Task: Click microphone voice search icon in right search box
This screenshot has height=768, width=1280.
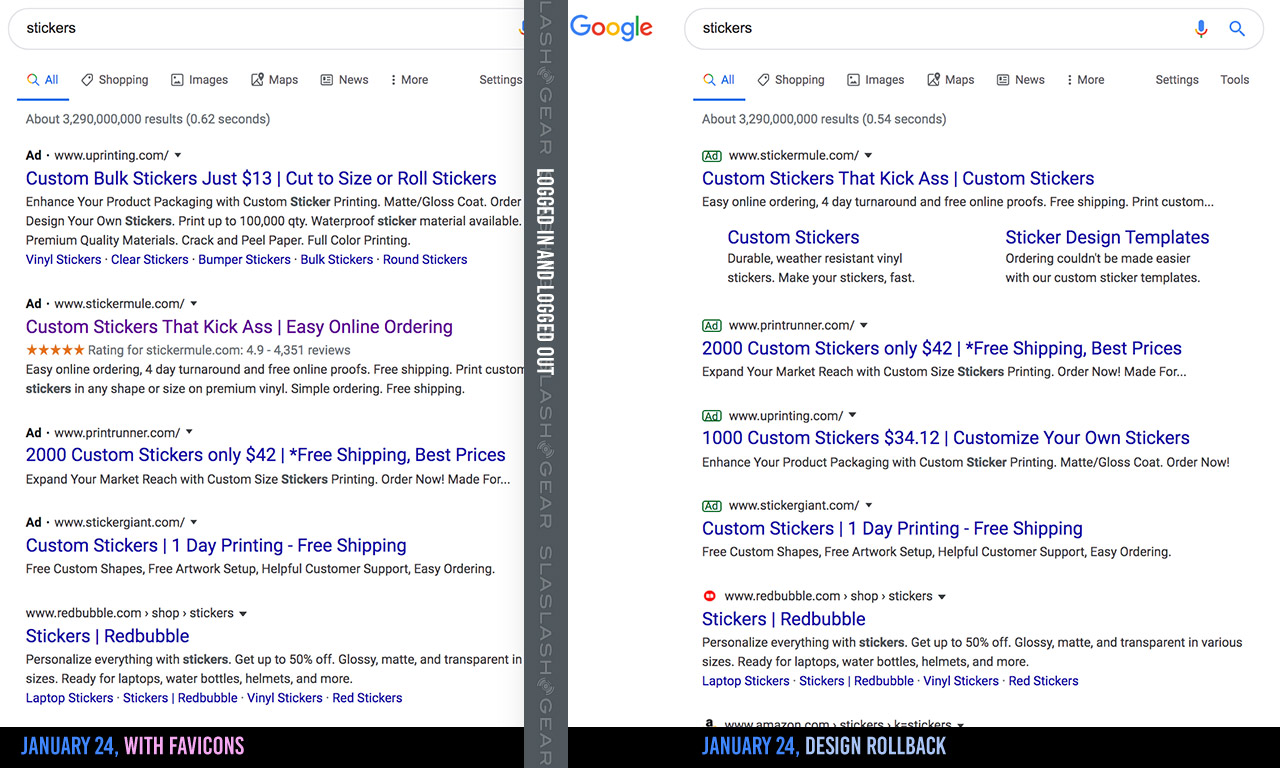Action: pyautogui.click(x=1201, y=29)
